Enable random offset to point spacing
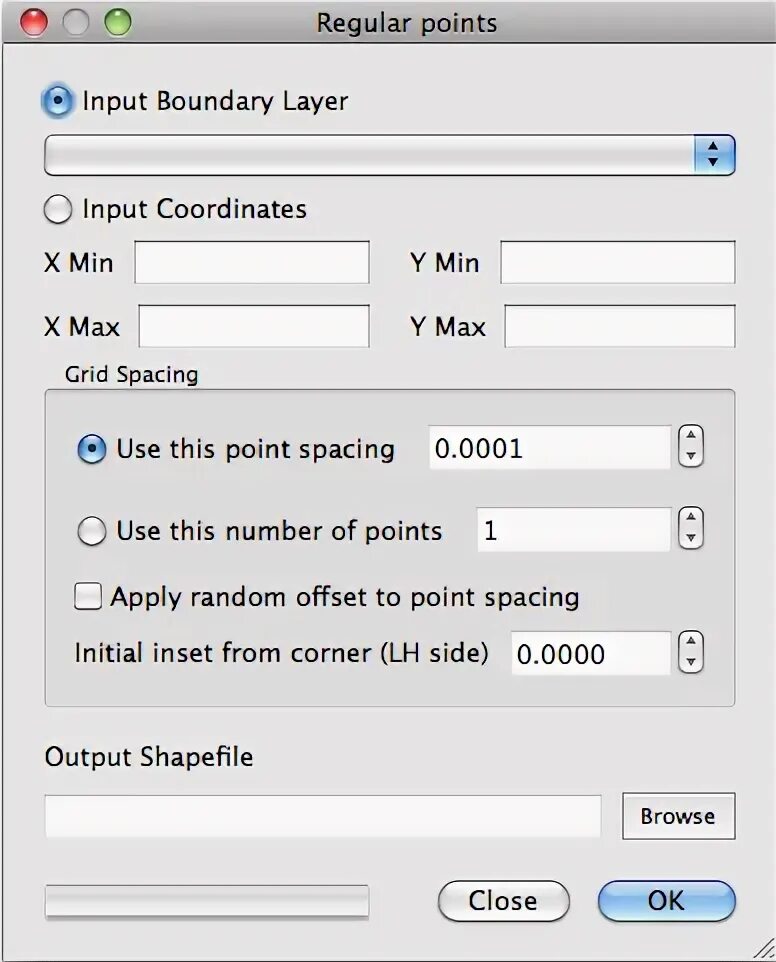 click(89, 597)
